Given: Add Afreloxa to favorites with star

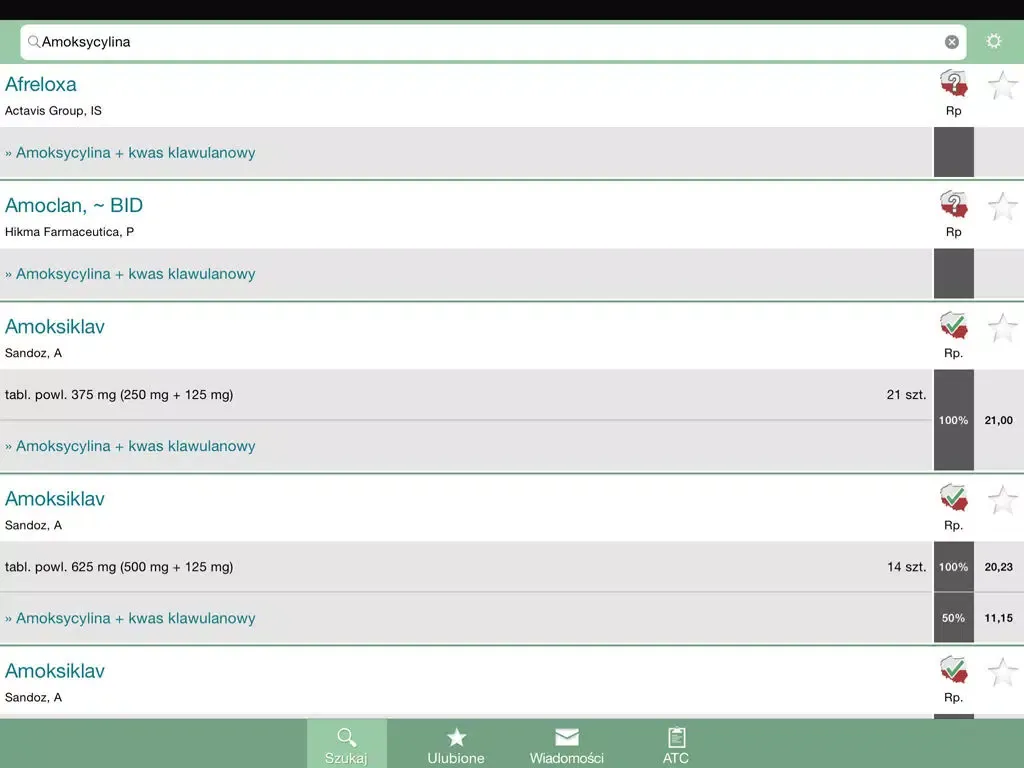Looking at the screenshot, I should (1002, 85).
